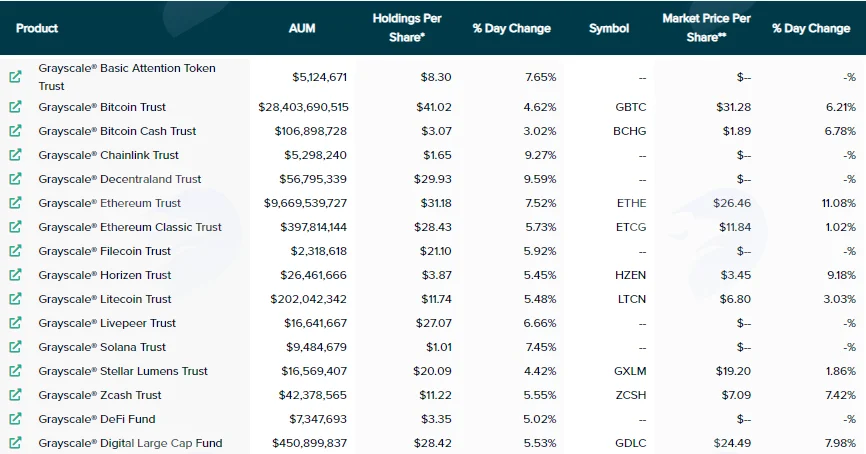Viewport: 866px width, 454px height.
Task: Click external link icon beside Ethereum Trust
Action: point(15,203)
